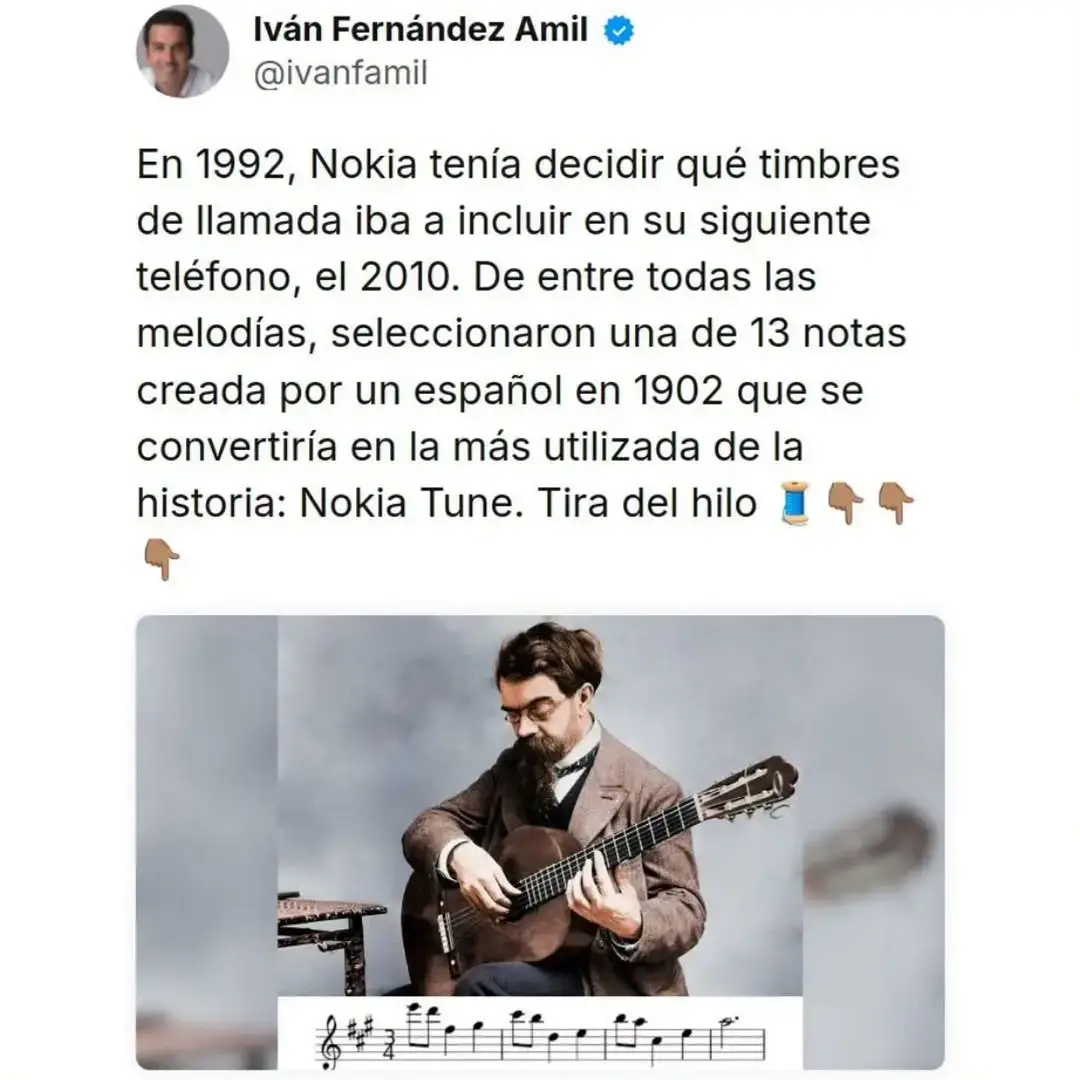Screen dimensions: 1080x1080
Task: Click the year '1902' in the tweet text
Action: (x=677, y=391)
